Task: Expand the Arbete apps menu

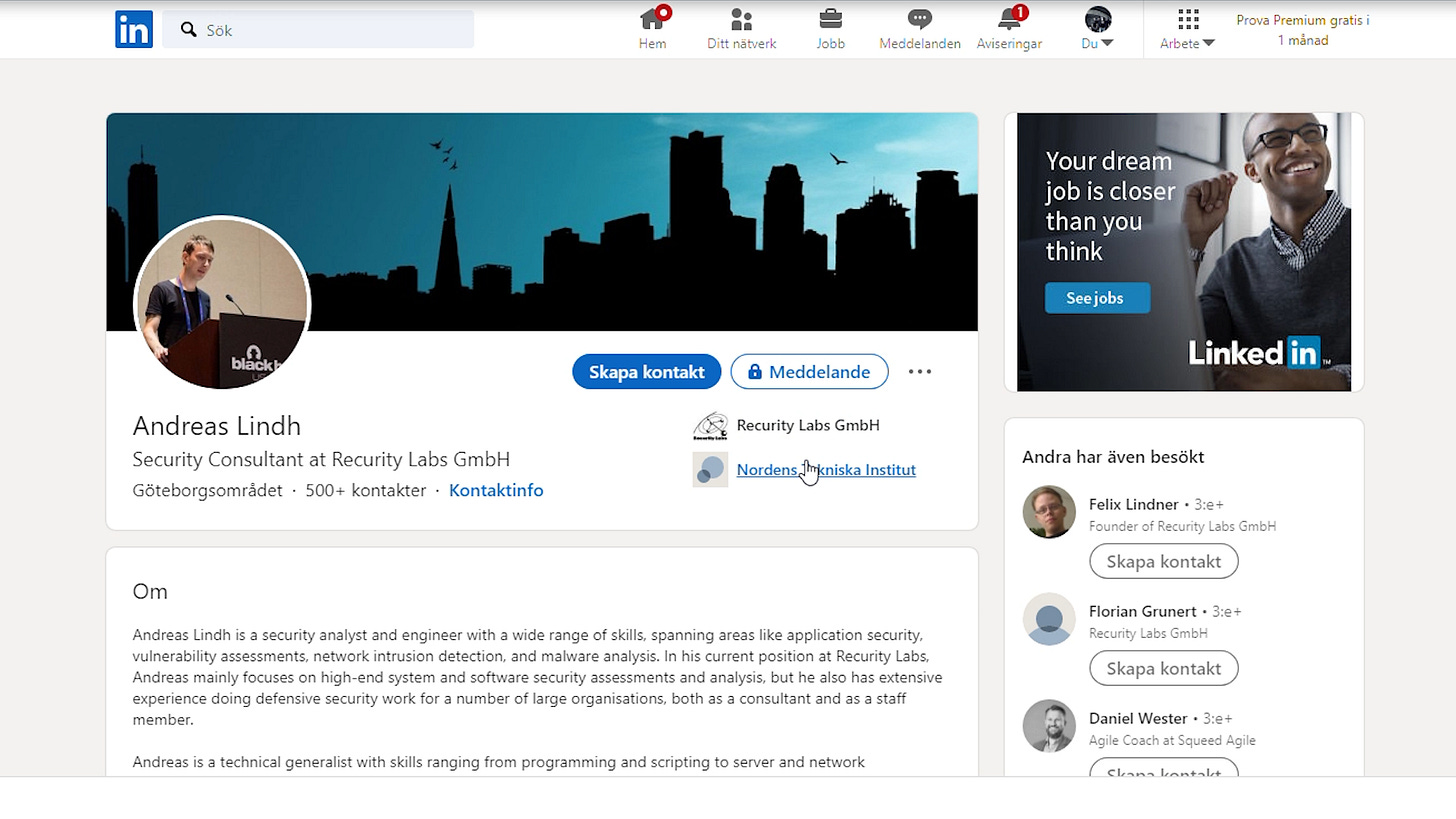Action: 1187,29
